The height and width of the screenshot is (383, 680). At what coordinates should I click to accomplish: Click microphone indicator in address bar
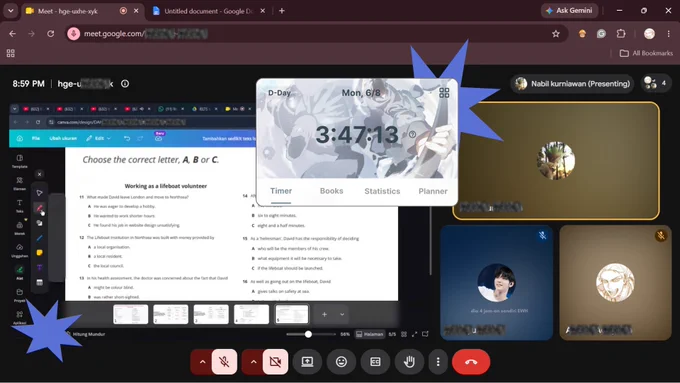73,34
